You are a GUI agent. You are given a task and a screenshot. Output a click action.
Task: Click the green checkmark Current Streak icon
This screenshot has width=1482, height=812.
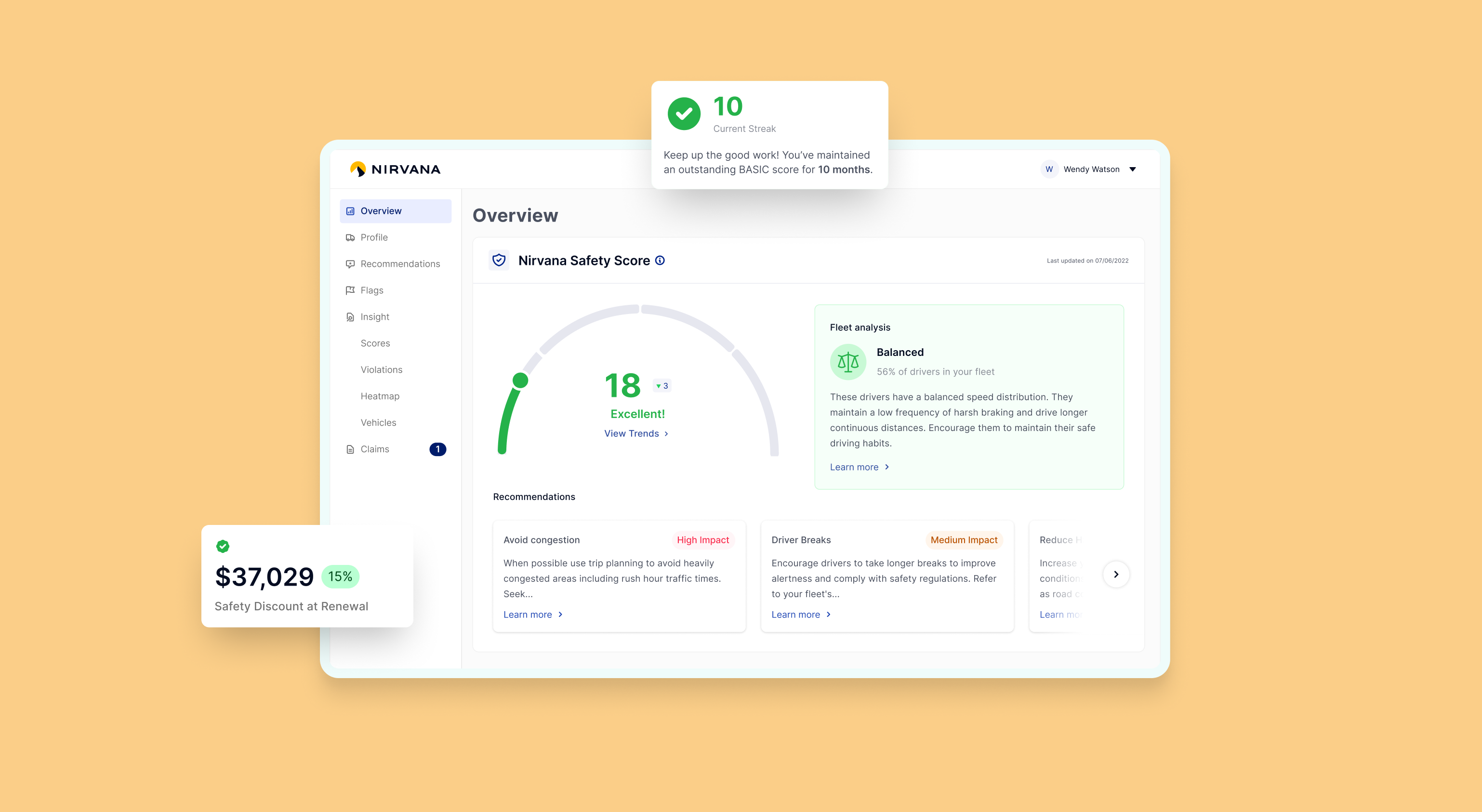coord(684,114)
